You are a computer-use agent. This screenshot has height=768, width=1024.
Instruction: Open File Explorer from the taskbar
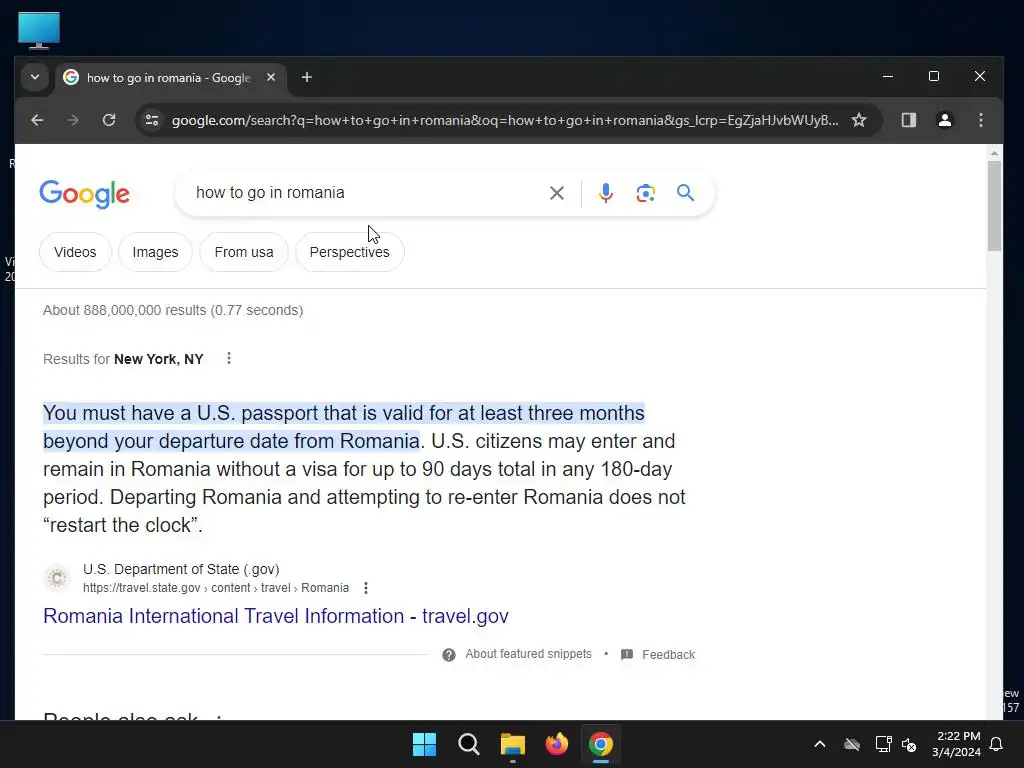tap(513, 744)
